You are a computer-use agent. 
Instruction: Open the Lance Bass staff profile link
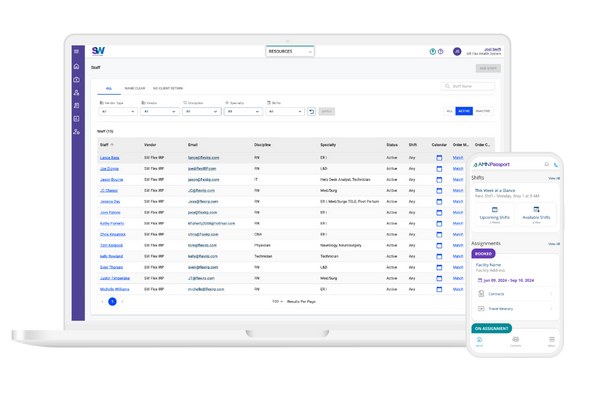click(109, 158)
